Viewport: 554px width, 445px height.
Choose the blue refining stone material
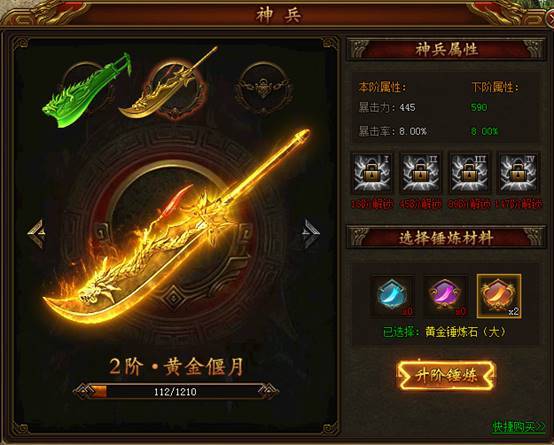coord(392,296)
